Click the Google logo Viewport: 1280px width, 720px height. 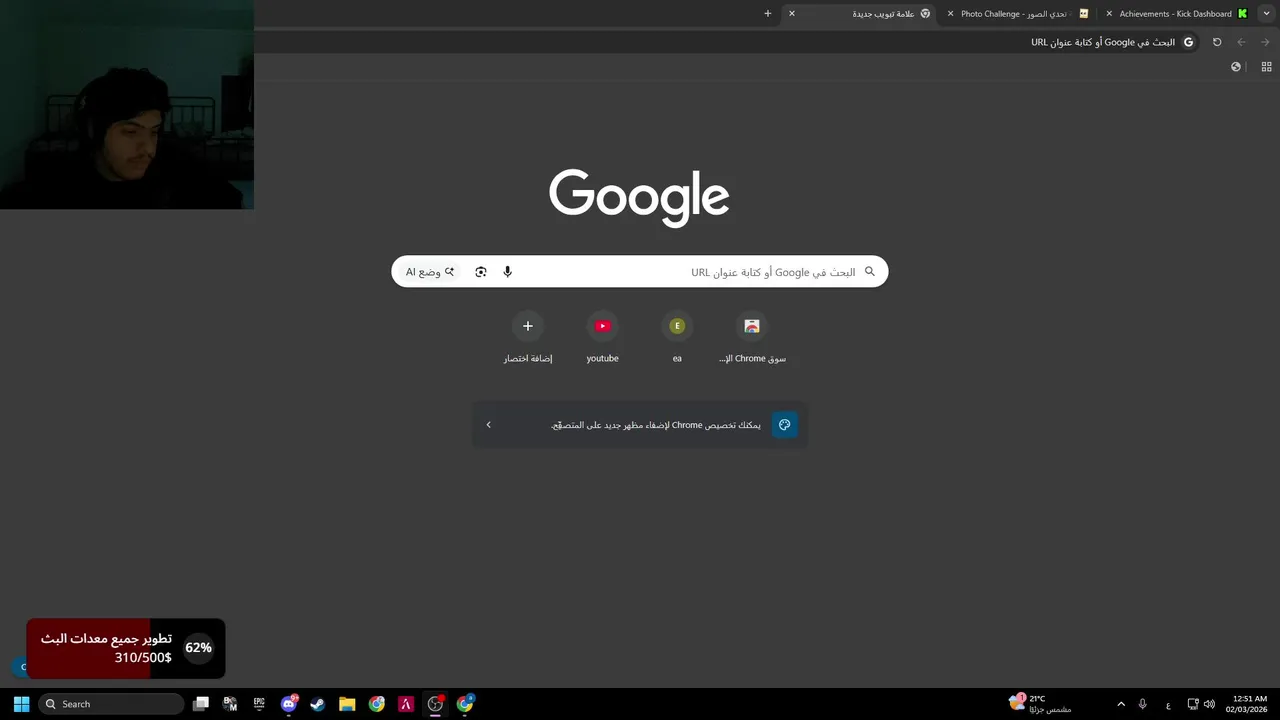(x=639, y=198)
